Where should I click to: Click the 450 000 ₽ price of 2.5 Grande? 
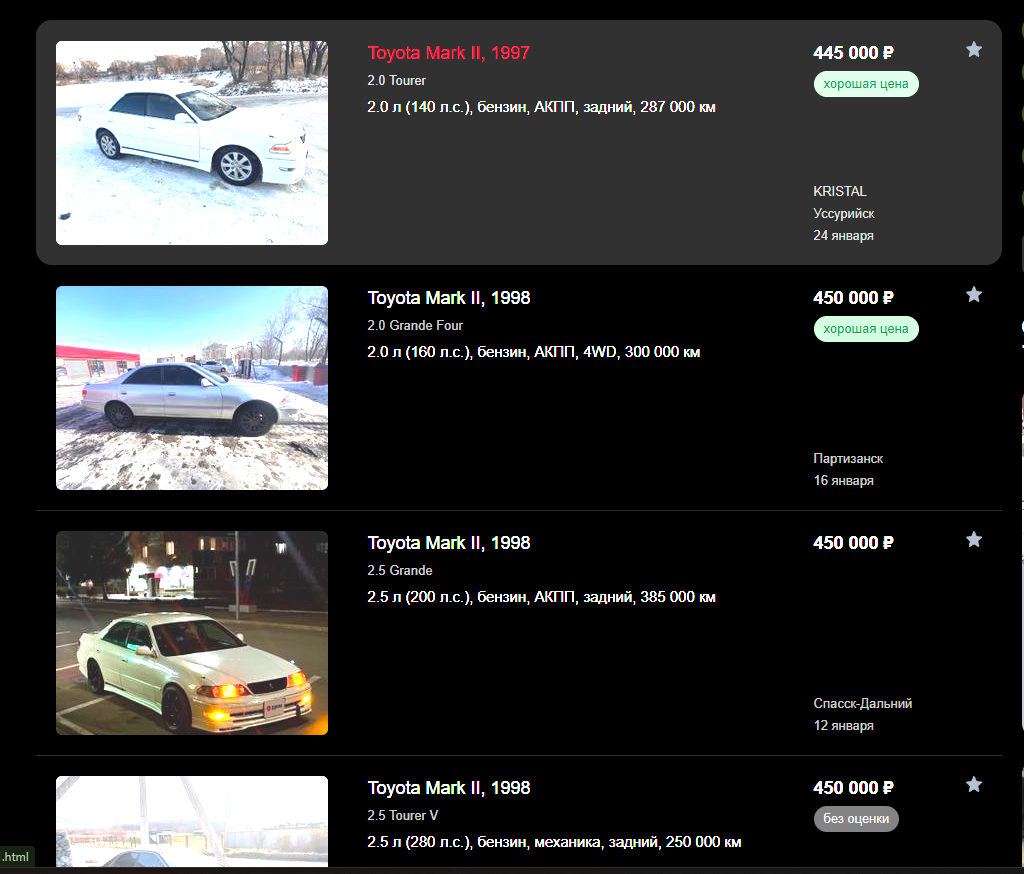(x=854, y=543)
